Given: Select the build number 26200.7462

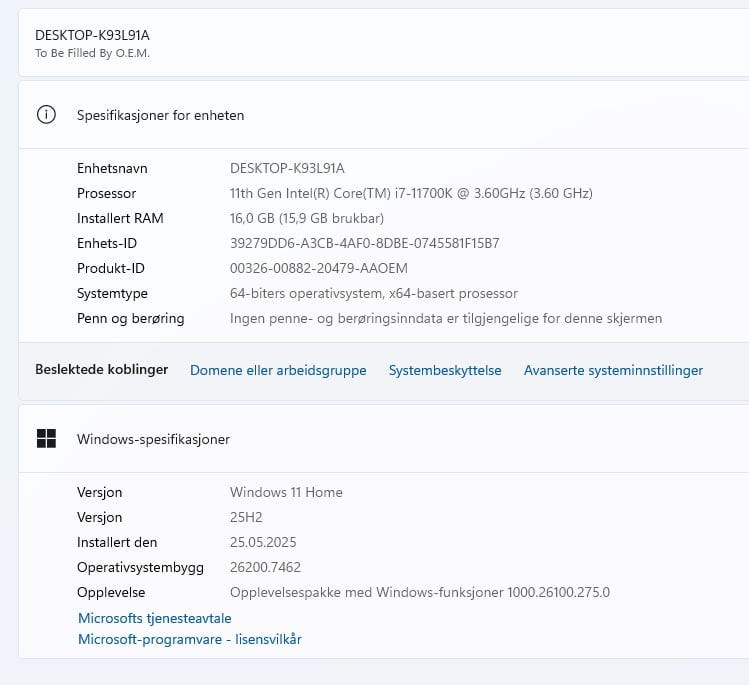Looking at the screenshot, I should (265, 567).
